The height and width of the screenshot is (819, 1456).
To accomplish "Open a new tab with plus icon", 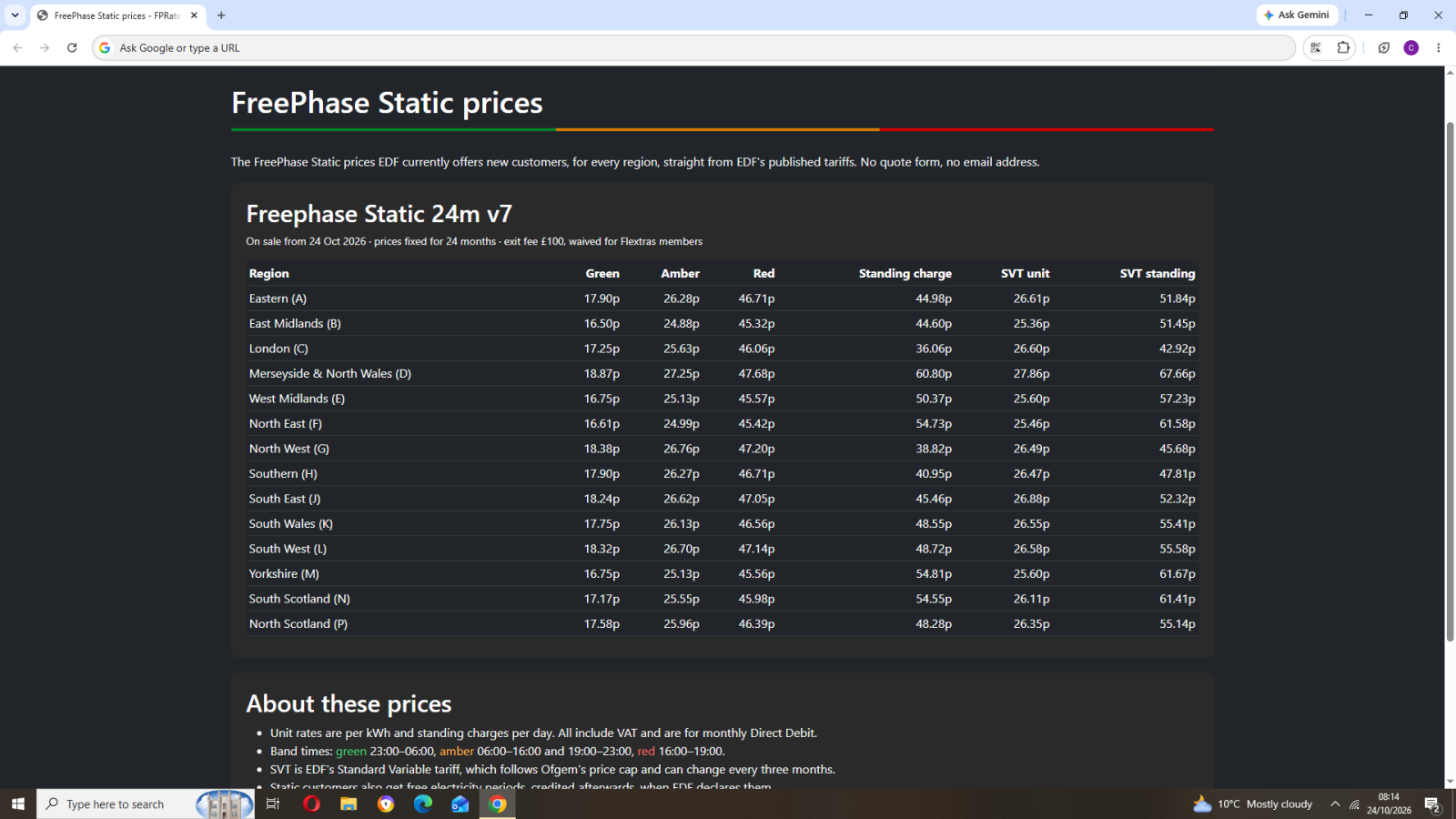I will coord(221,15).
